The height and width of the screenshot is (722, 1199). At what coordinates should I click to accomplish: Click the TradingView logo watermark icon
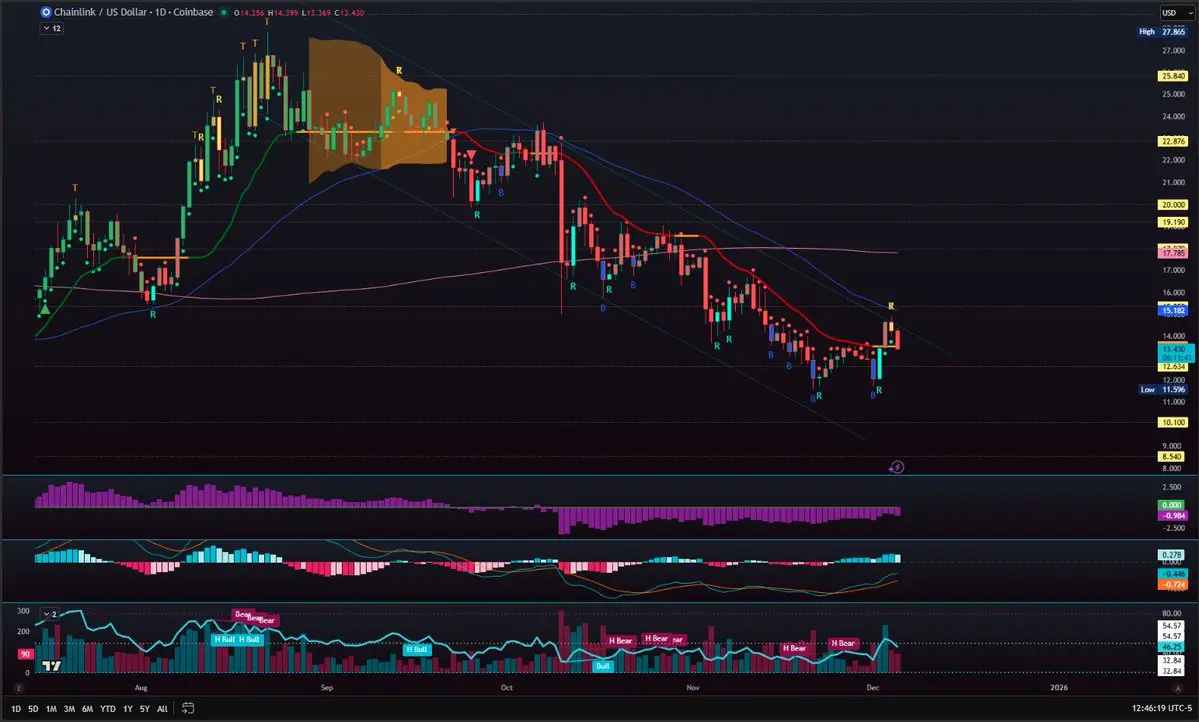click(51, 666)
